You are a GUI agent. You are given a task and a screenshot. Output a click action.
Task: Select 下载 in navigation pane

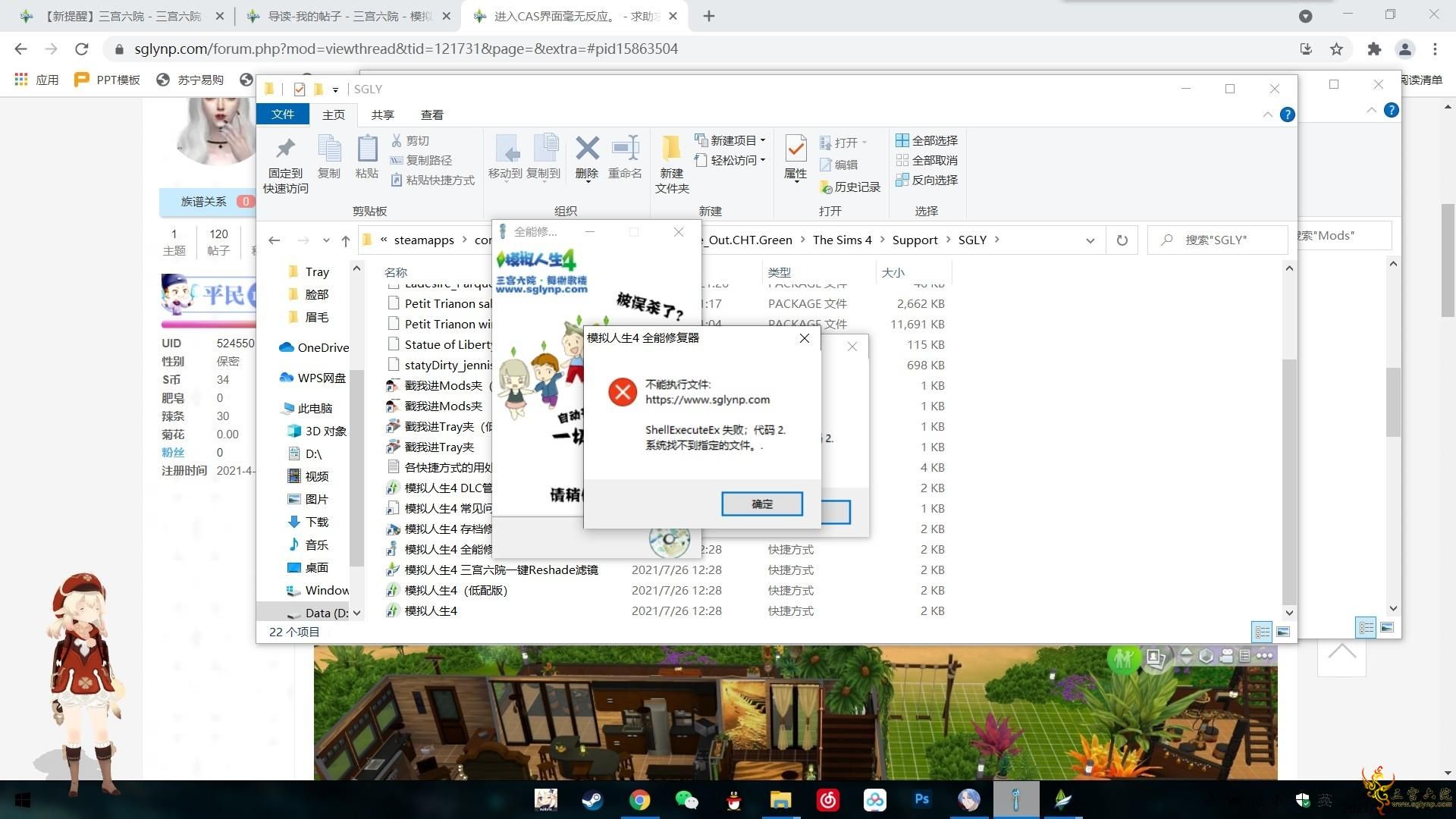tap(309, 522)
